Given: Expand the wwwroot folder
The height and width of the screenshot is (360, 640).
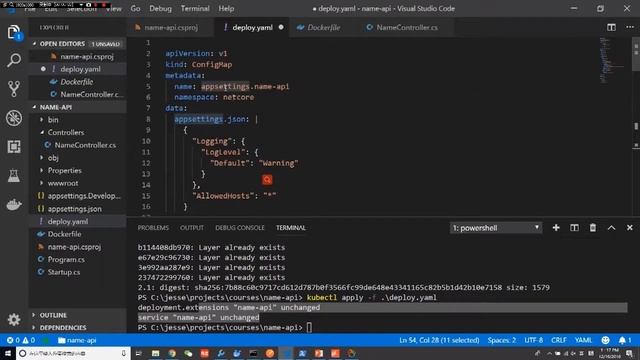Looking at the screenshot, I should [x=42, y=183].
